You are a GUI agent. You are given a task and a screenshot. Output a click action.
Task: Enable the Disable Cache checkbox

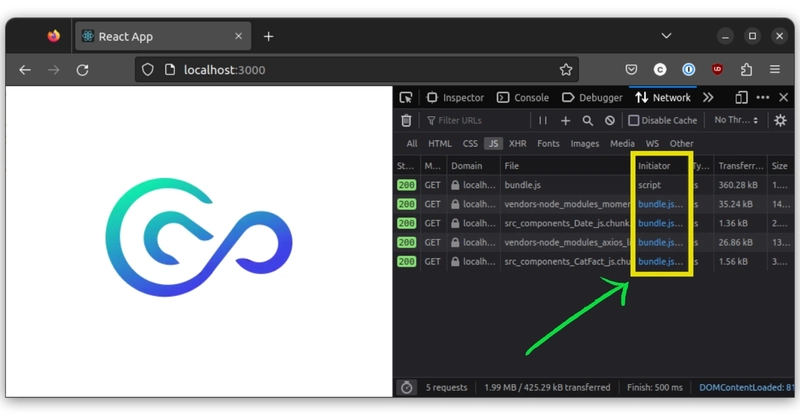point(633,121)
